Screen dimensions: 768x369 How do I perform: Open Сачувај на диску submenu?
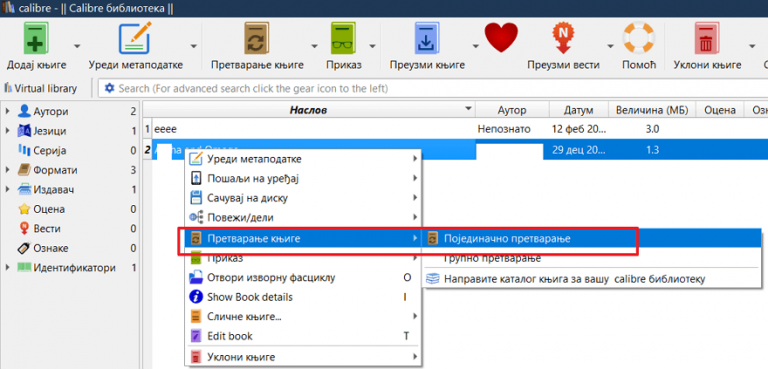[x=303, y=198]
